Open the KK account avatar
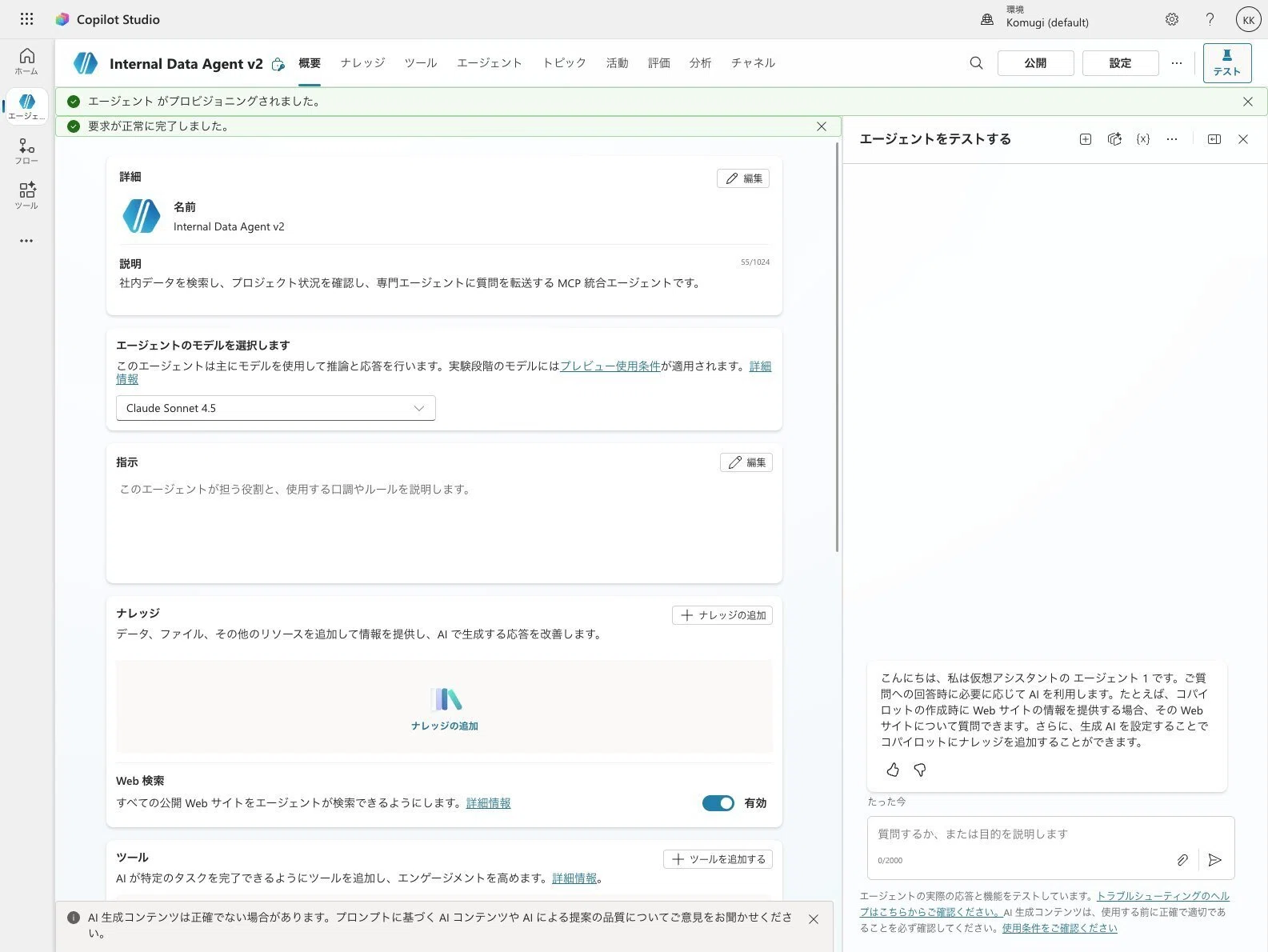This screenshot has width=1268, height=952. tap(1248, 19)
